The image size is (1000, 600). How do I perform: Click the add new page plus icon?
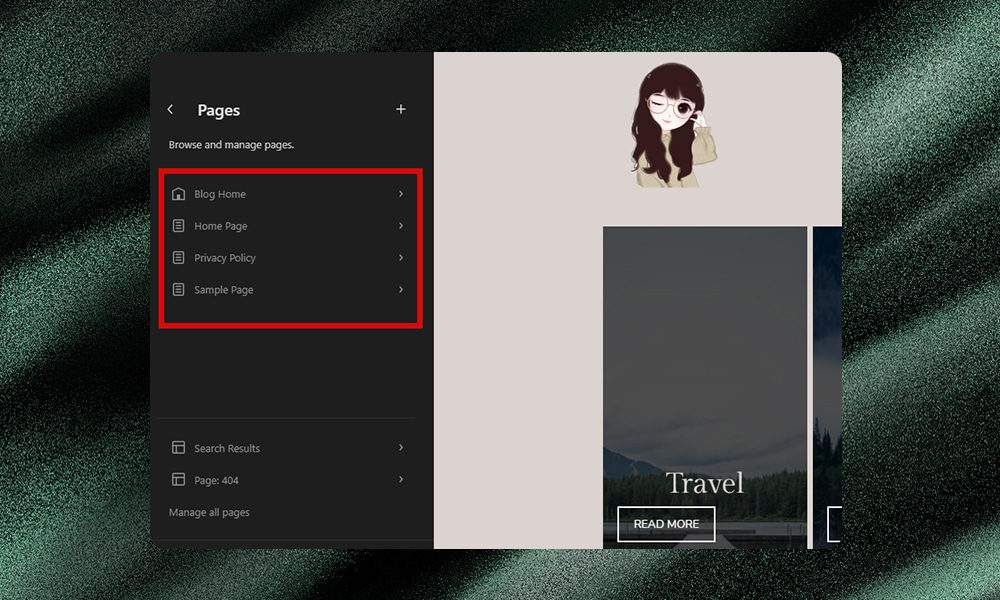coord(401,109)
